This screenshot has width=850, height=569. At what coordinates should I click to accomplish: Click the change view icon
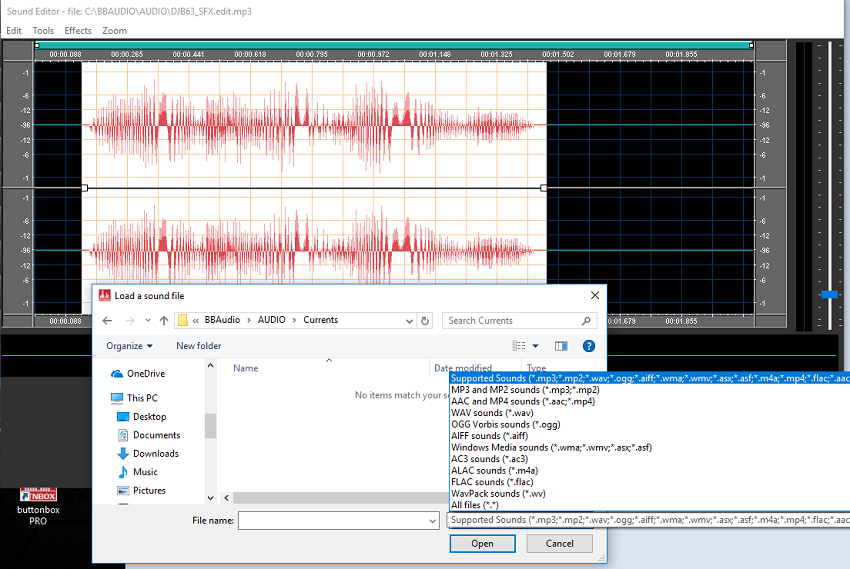pos(519,346)
